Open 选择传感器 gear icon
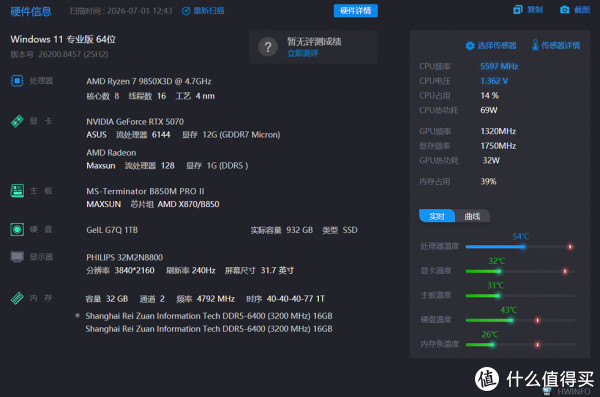This screenshot has height=397, width=600. coord(470,46)
